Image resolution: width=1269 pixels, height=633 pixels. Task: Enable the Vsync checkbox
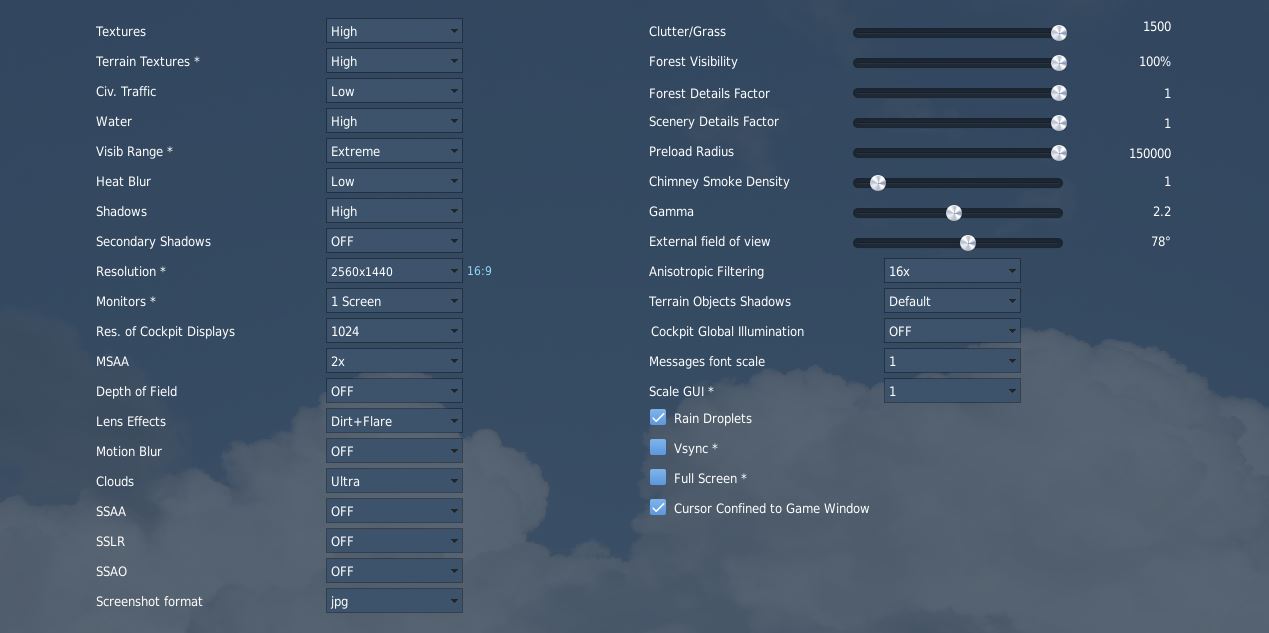click(658, 447)
